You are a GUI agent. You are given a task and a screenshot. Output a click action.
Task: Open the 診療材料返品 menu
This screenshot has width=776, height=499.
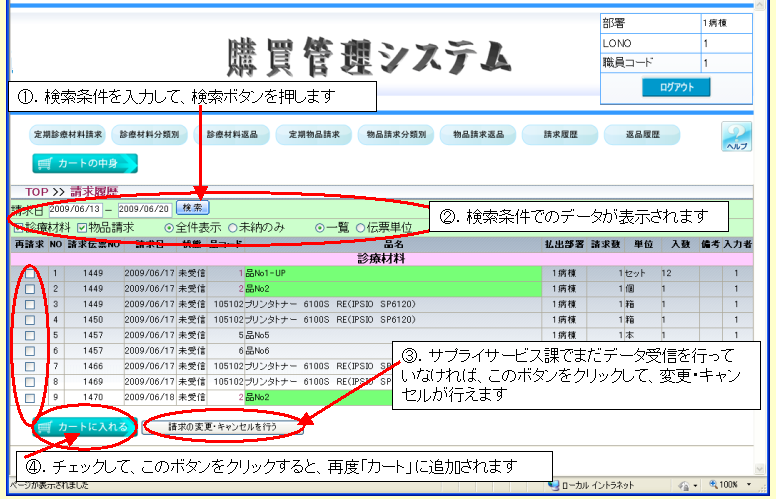232,135
